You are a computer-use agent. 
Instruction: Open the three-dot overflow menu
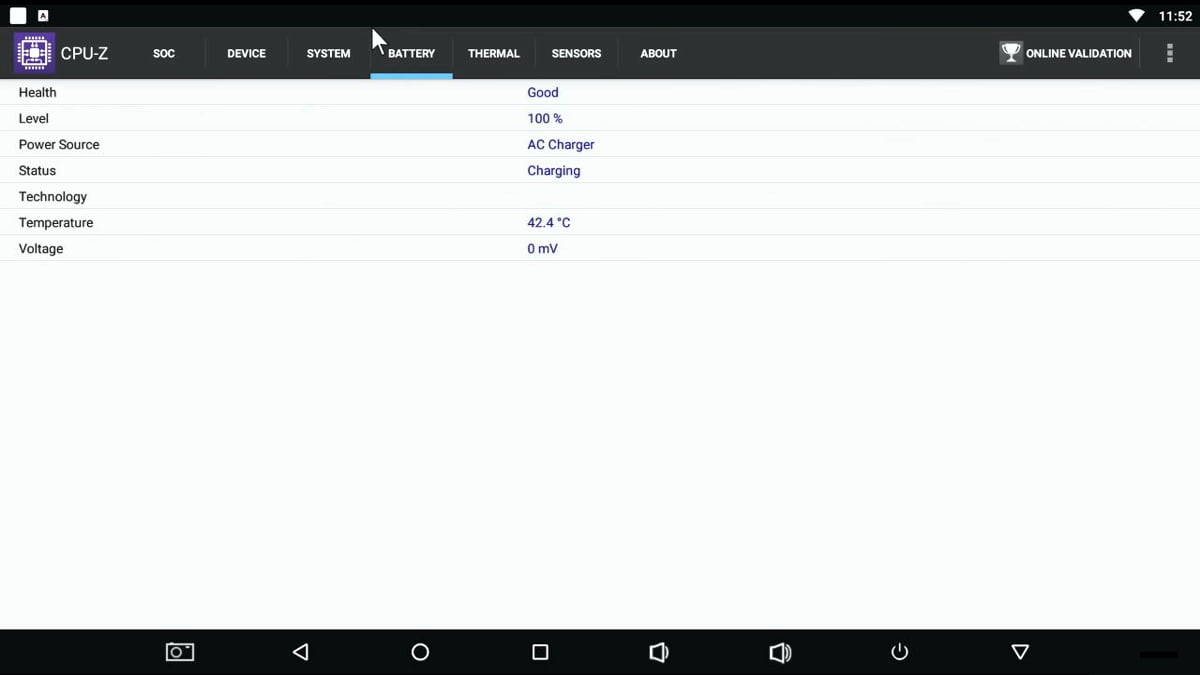click(1169, 52)
